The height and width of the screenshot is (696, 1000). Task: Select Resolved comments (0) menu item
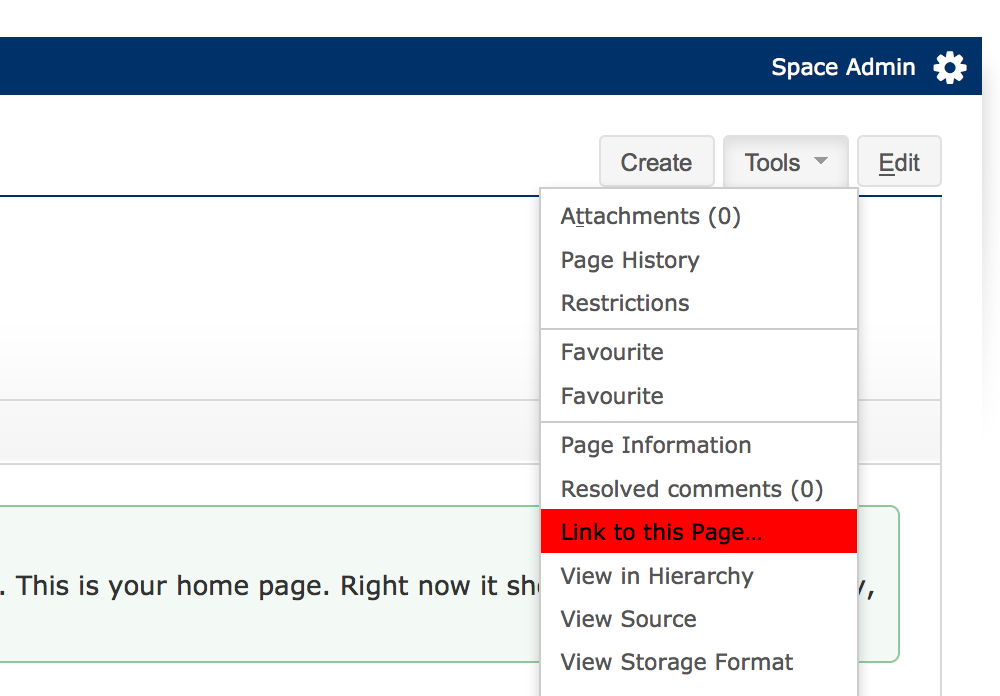(692, 489)
